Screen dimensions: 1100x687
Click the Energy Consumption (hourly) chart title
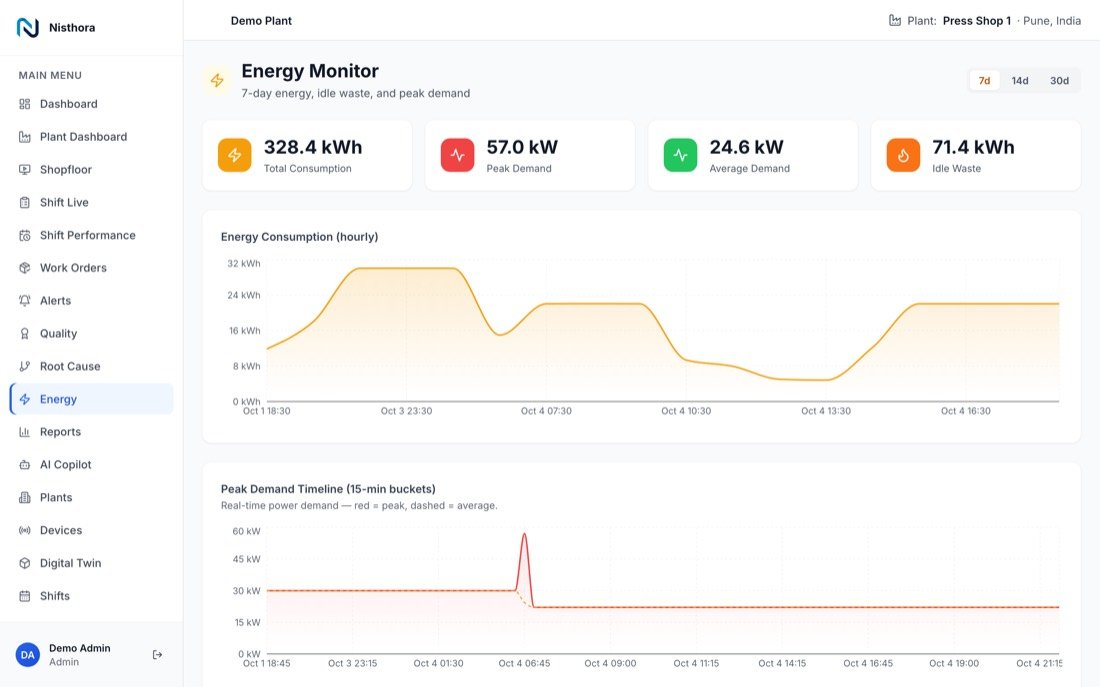click(300, 237)
